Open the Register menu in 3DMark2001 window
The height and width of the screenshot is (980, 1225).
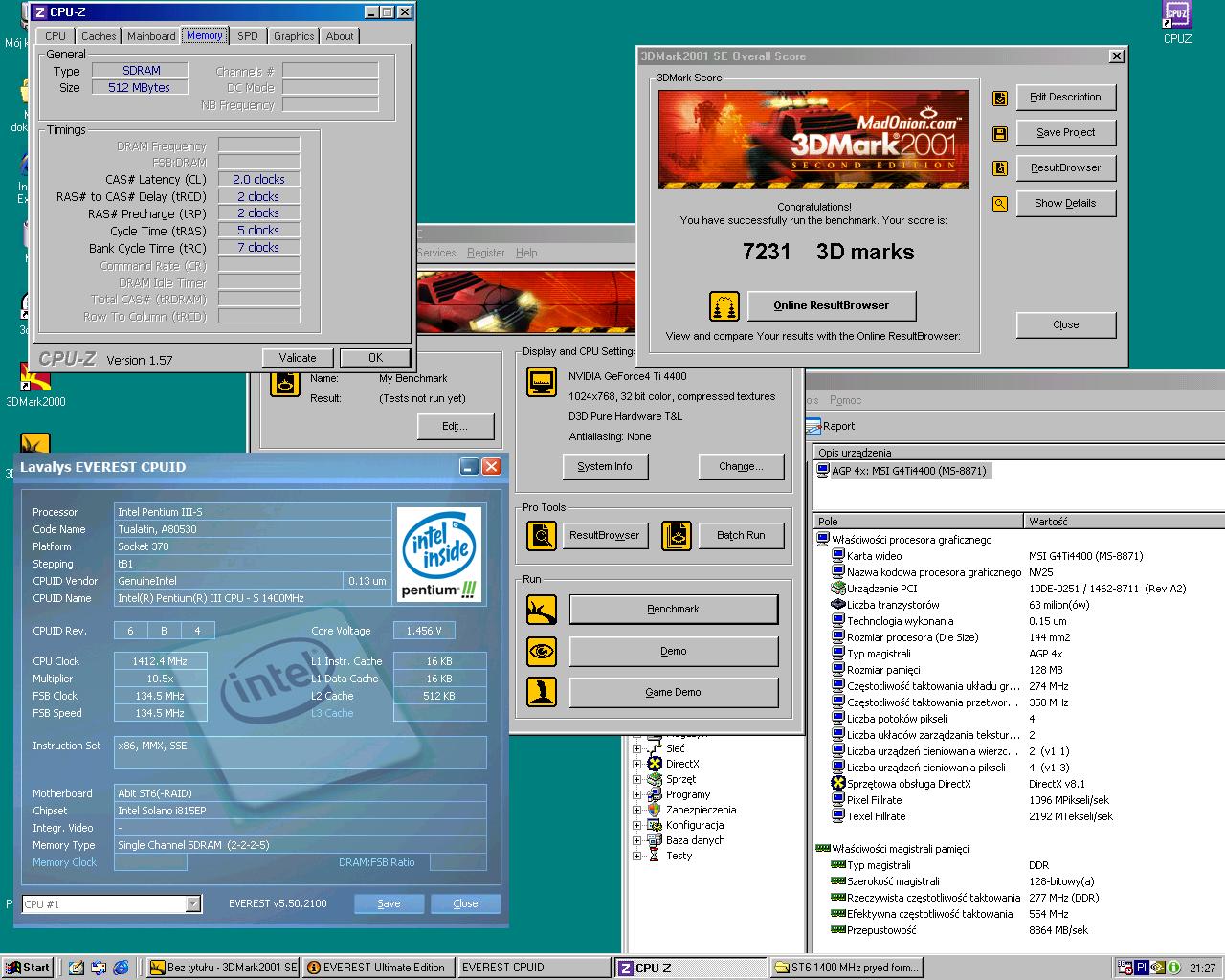[485, 253]
